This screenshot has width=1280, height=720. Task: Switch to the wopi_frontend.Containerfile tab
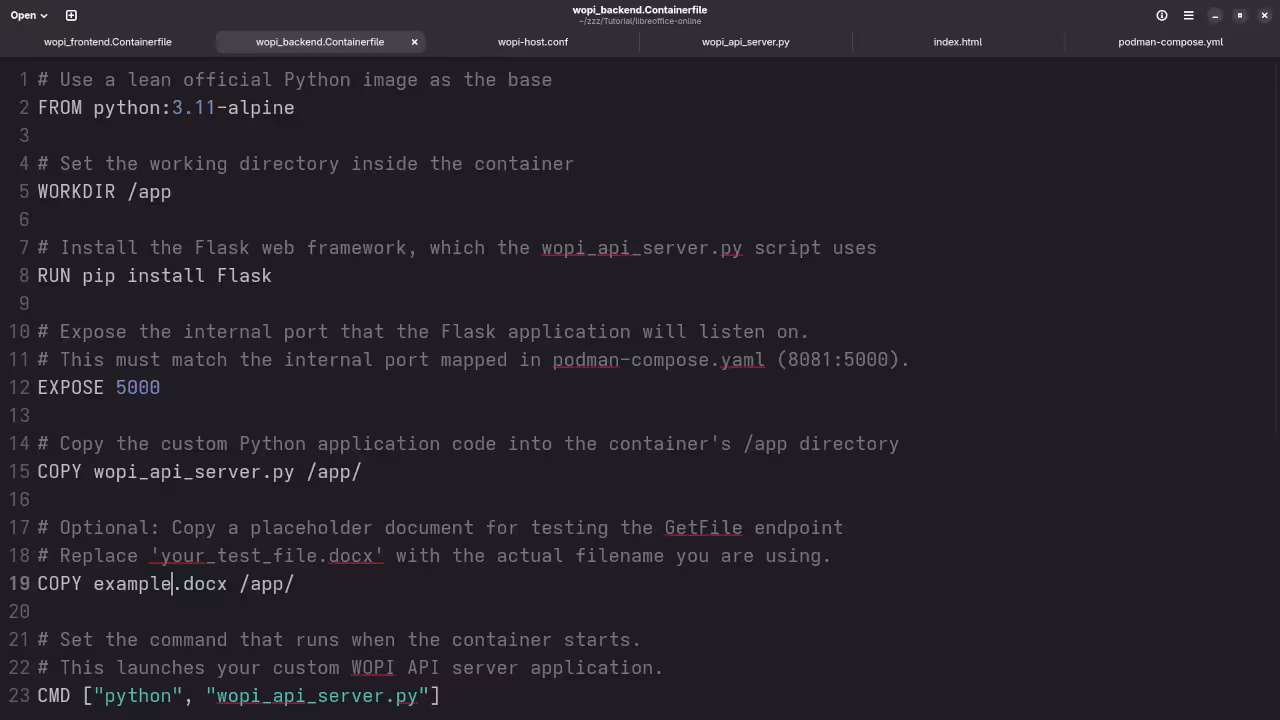tap(108, 42)
